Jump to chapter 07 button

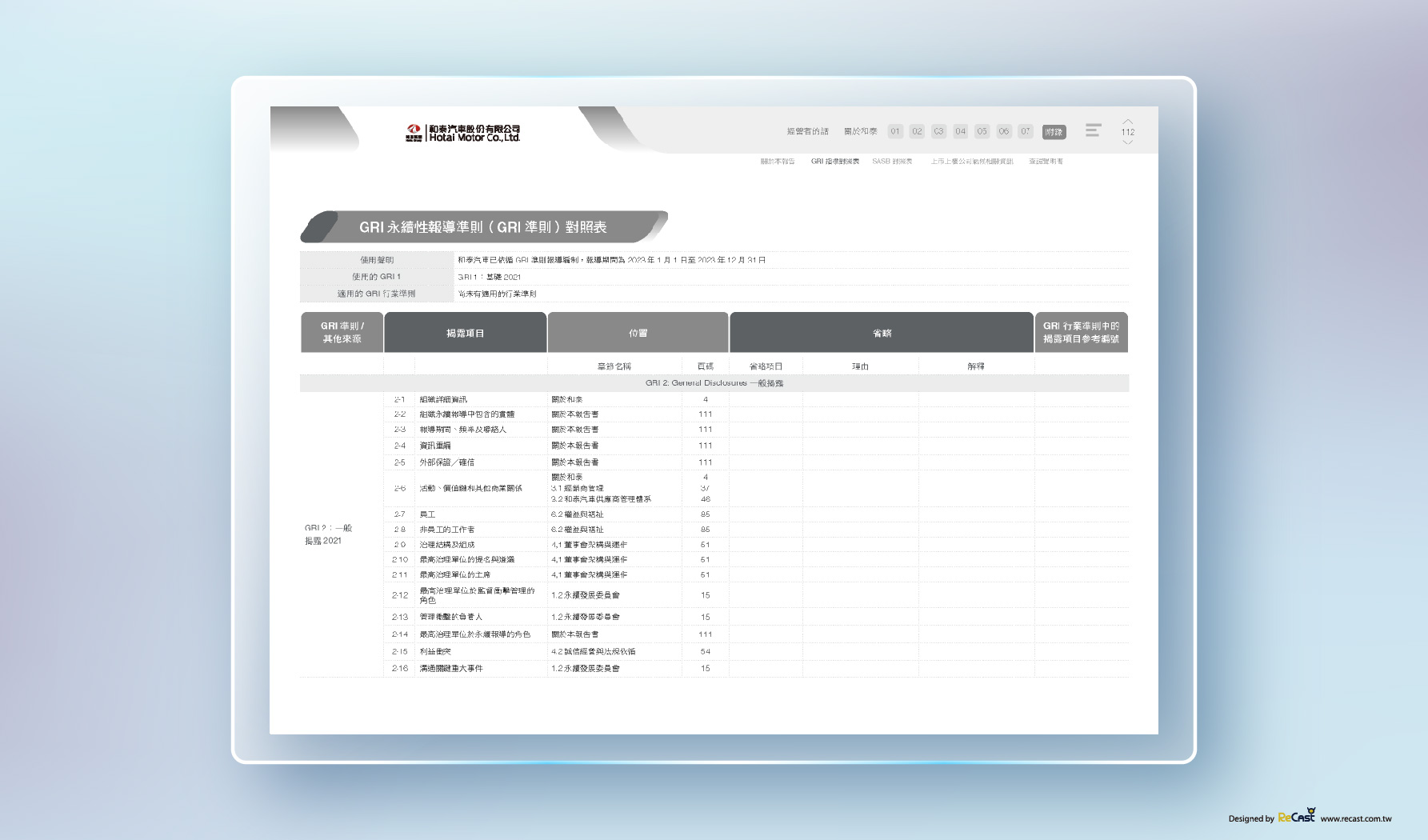click(x=1025, y=131)
